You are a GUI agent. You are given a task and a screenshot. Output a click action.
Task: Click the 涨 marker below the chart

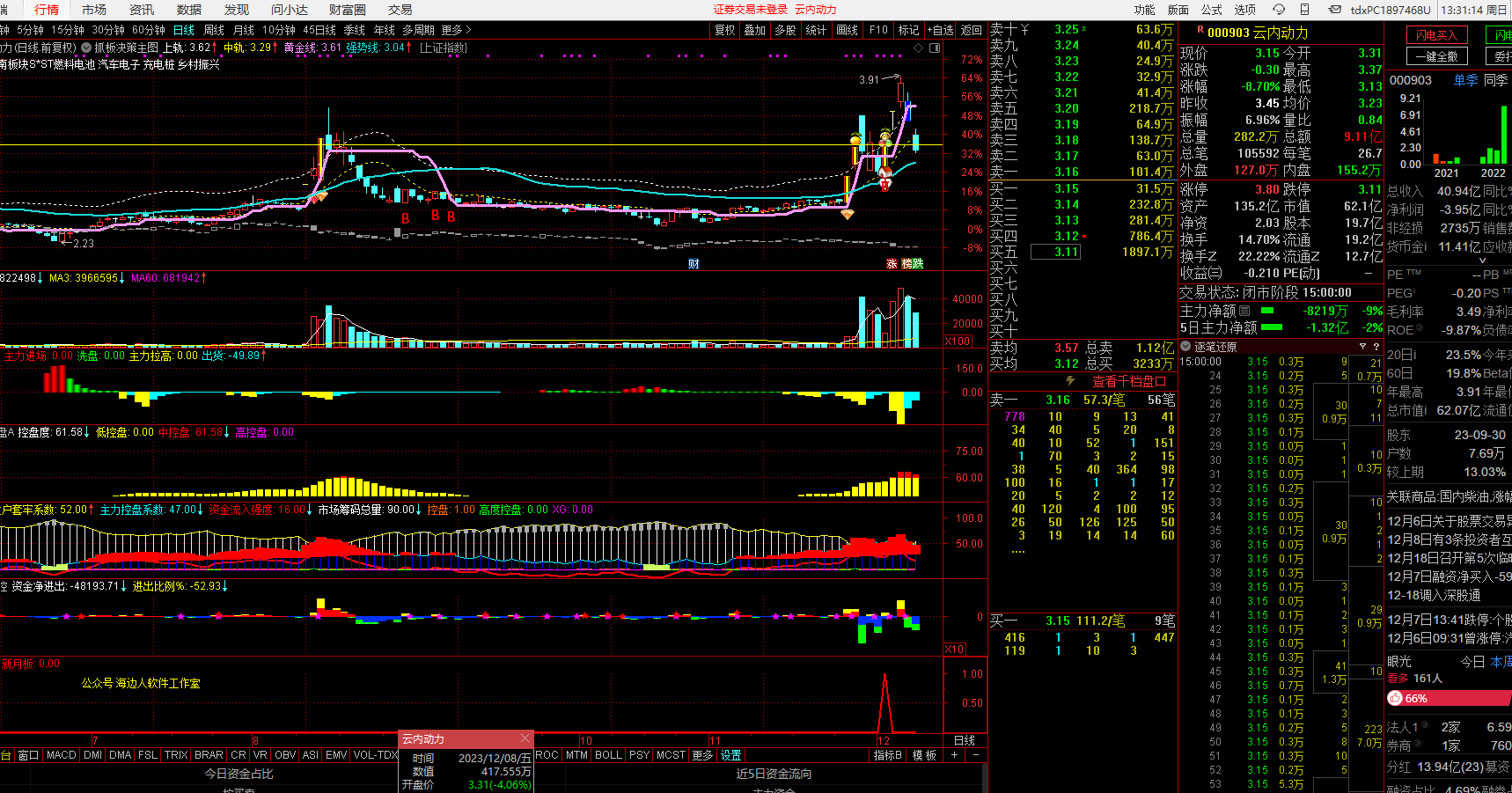(x=892, y=264)
